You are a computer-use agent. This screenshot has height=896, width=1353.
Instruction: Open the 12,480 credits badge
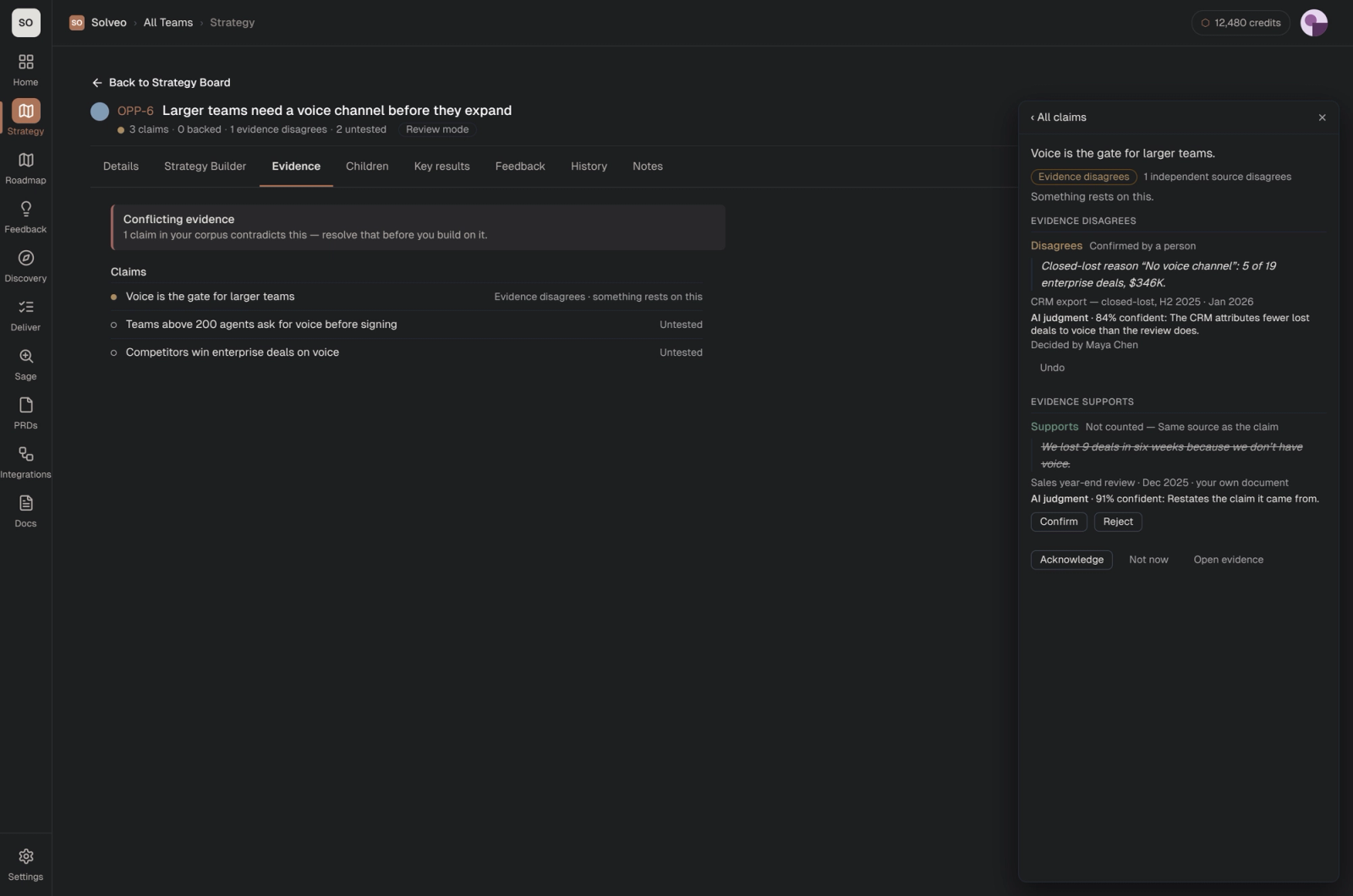(x=1241, y=23)
